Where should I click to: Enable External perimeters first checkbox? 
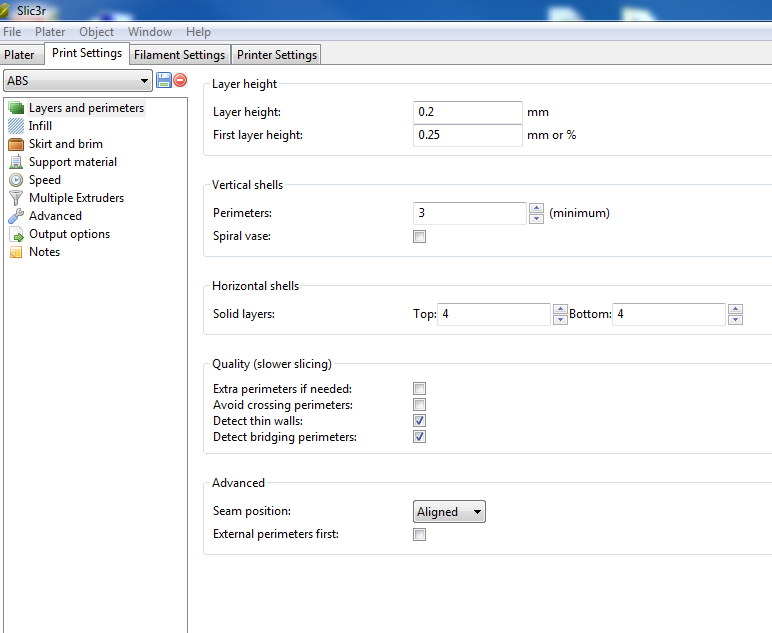click(x=419, y=535)
